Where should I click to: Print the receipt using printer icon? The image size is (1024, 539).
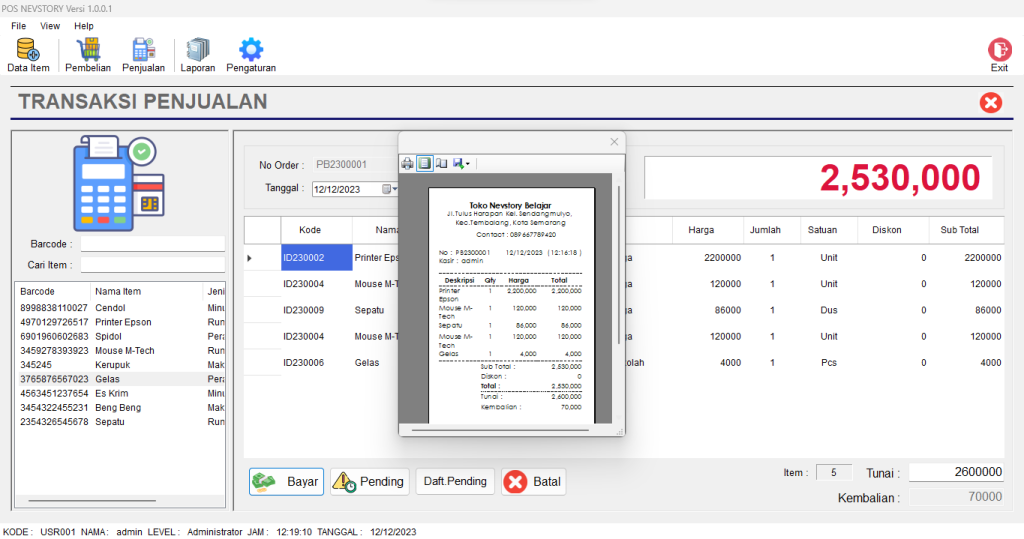click(x=407, y=163)
